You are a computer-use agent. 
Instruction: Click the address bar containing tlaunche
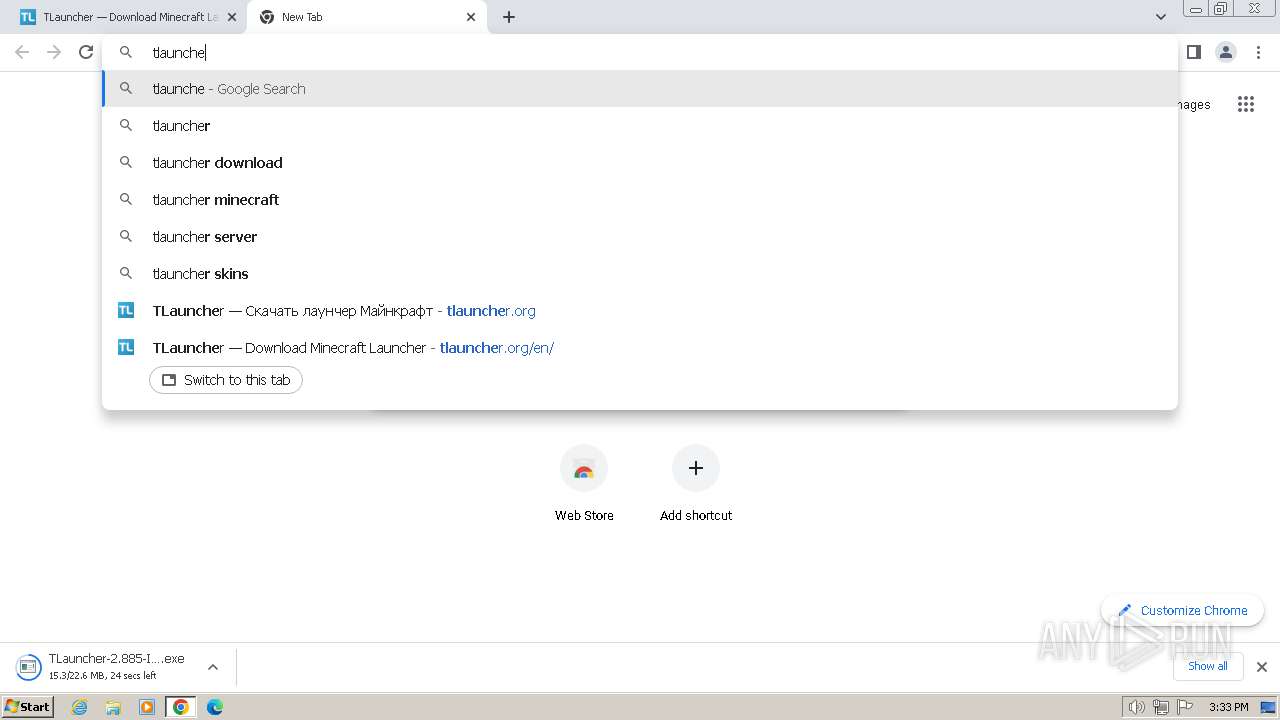(640, 52)
